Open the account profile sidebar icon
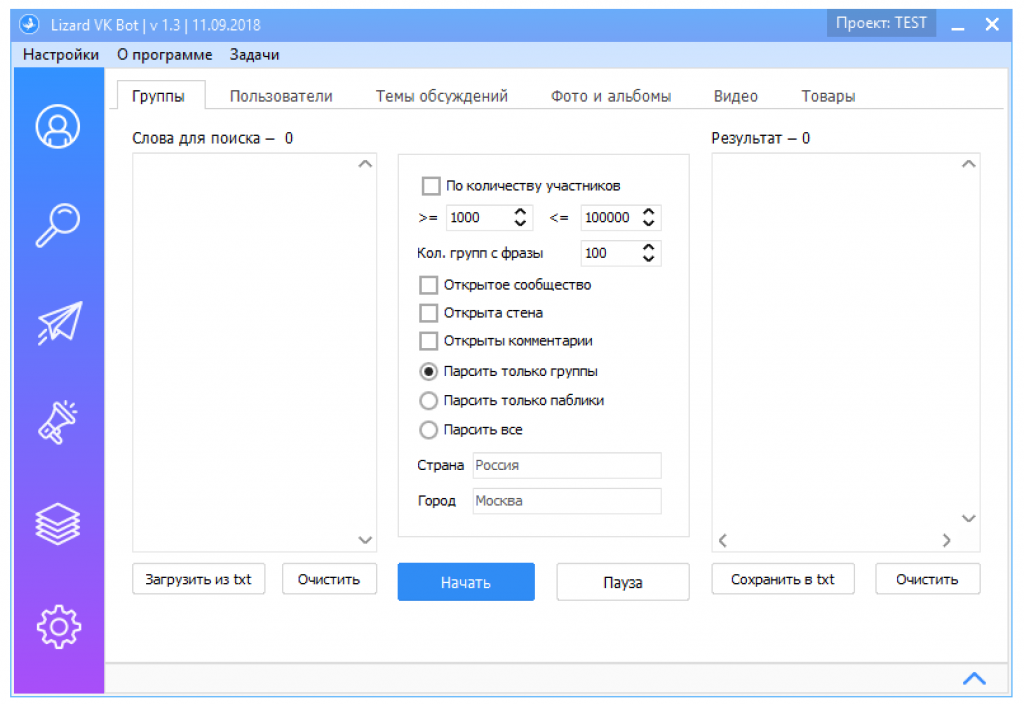Image resolution: width=1024 pixels, height=705 pixels. (x=58, y=127)
